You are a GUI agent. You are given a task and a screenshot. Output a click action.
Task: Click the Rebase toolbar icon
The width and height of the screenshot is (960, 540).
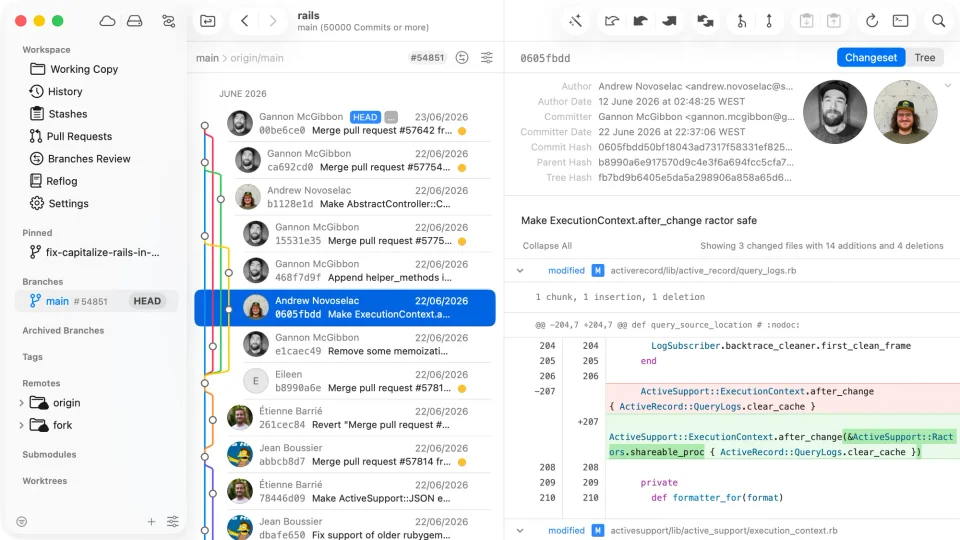click(x=769, y=21)
